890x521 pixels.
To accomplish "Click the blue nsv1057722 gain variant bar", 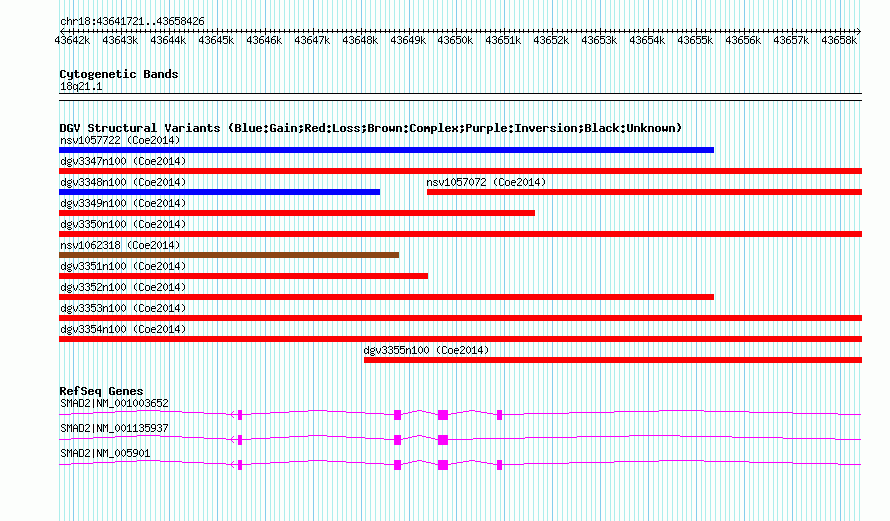I will pyautogui.click(x=387, y=150).
